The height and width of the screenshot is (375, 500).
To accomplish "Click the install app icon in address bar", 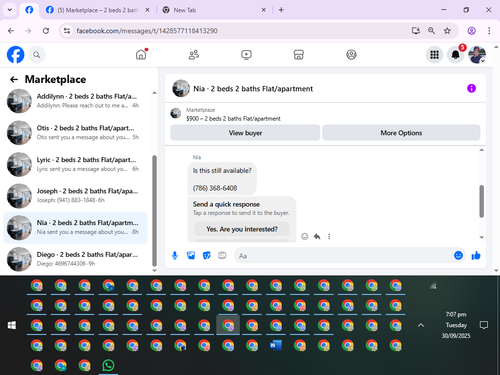I will click(415, 31).
